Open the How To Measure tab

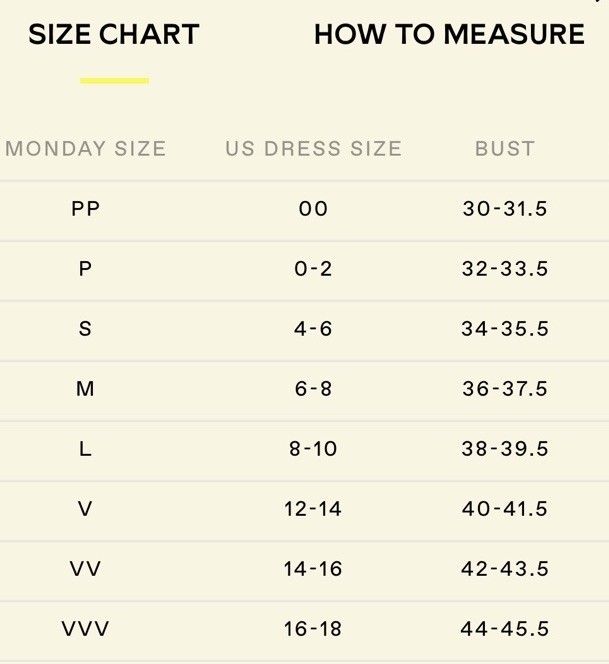click(x=449, y=34)
